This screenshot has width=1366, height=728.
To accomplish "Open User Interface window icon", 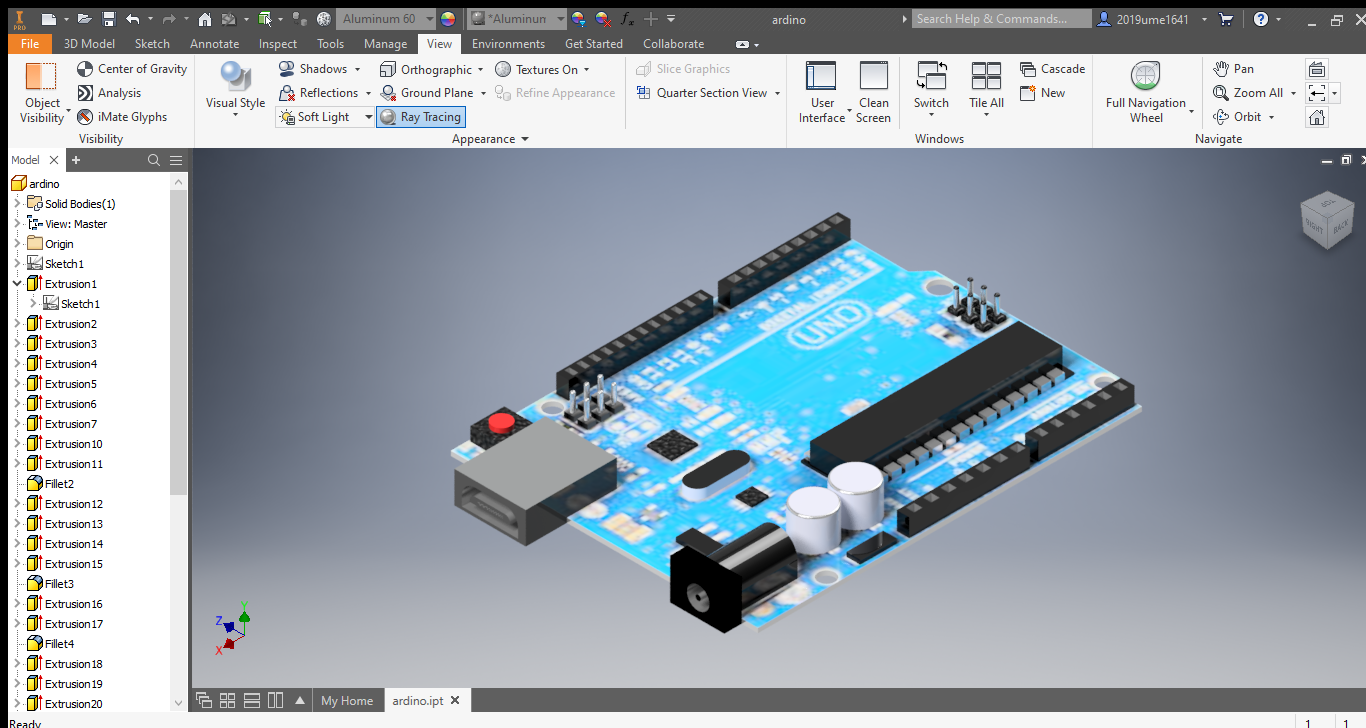I will [x=821, y=77].
